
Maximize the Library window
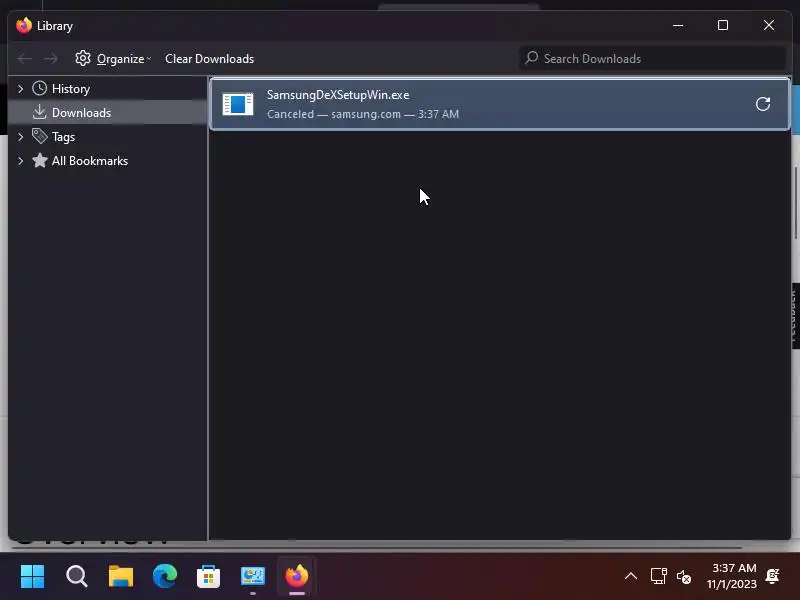pyautogui.click(x=723, y=26)
